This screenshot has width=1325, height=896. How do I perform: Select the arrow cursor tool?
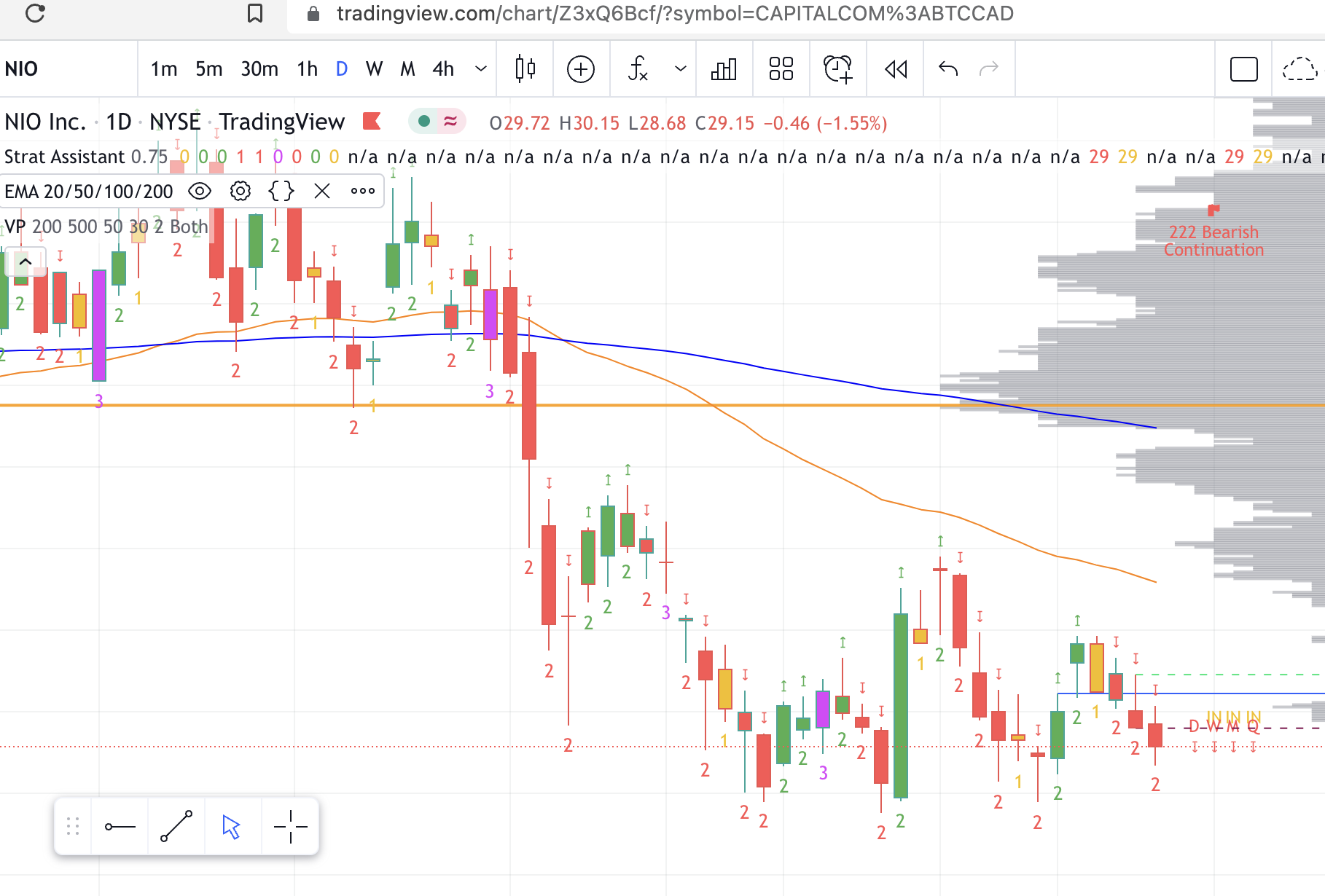pos(232,827)
